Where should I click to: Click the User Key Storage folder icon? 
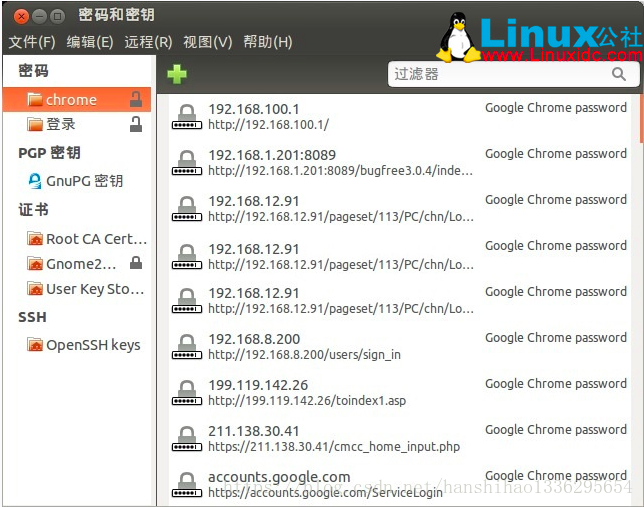tap(35, 288)
